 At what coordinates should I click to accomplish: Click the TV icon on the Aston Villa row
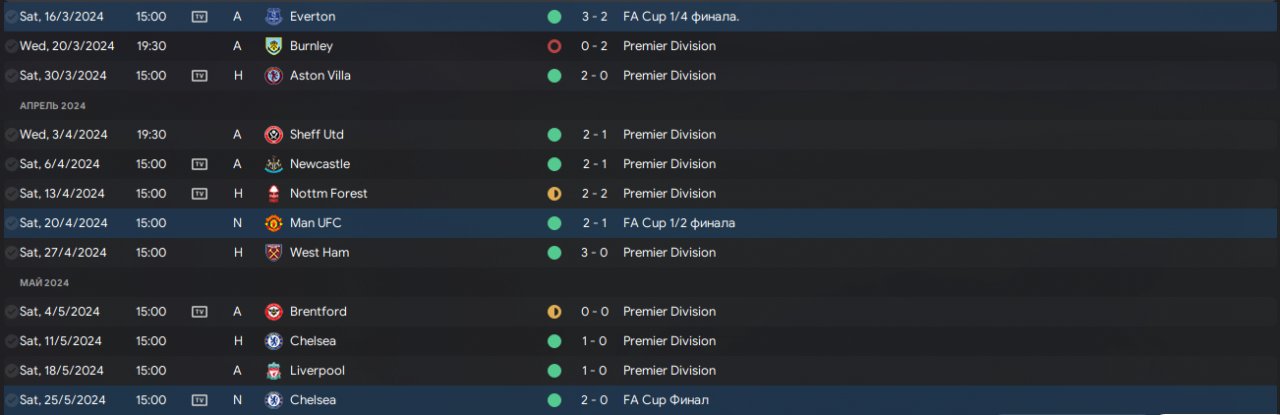tap(199, 76)
